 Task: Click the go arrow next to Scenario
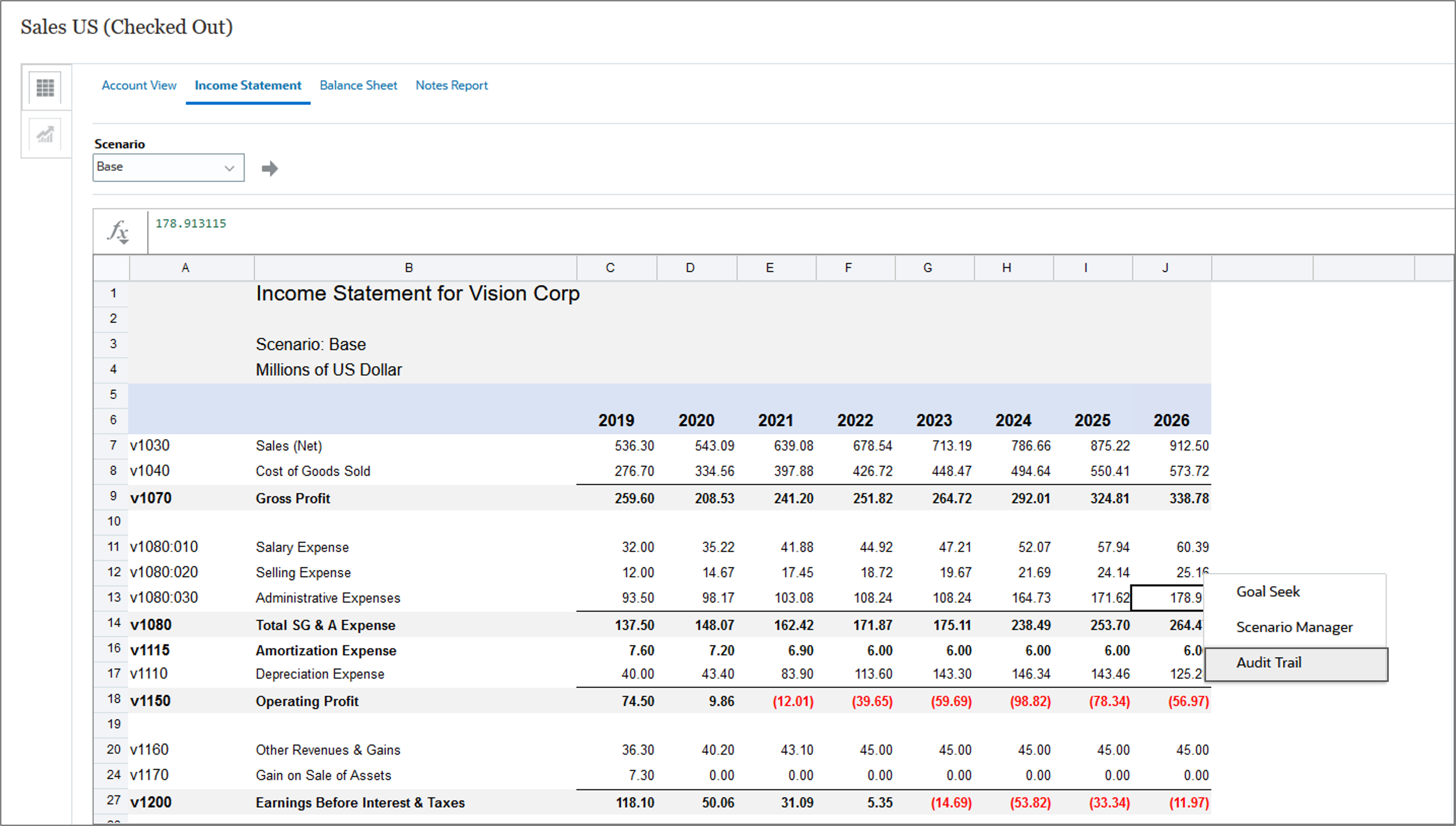pos(270,168)
